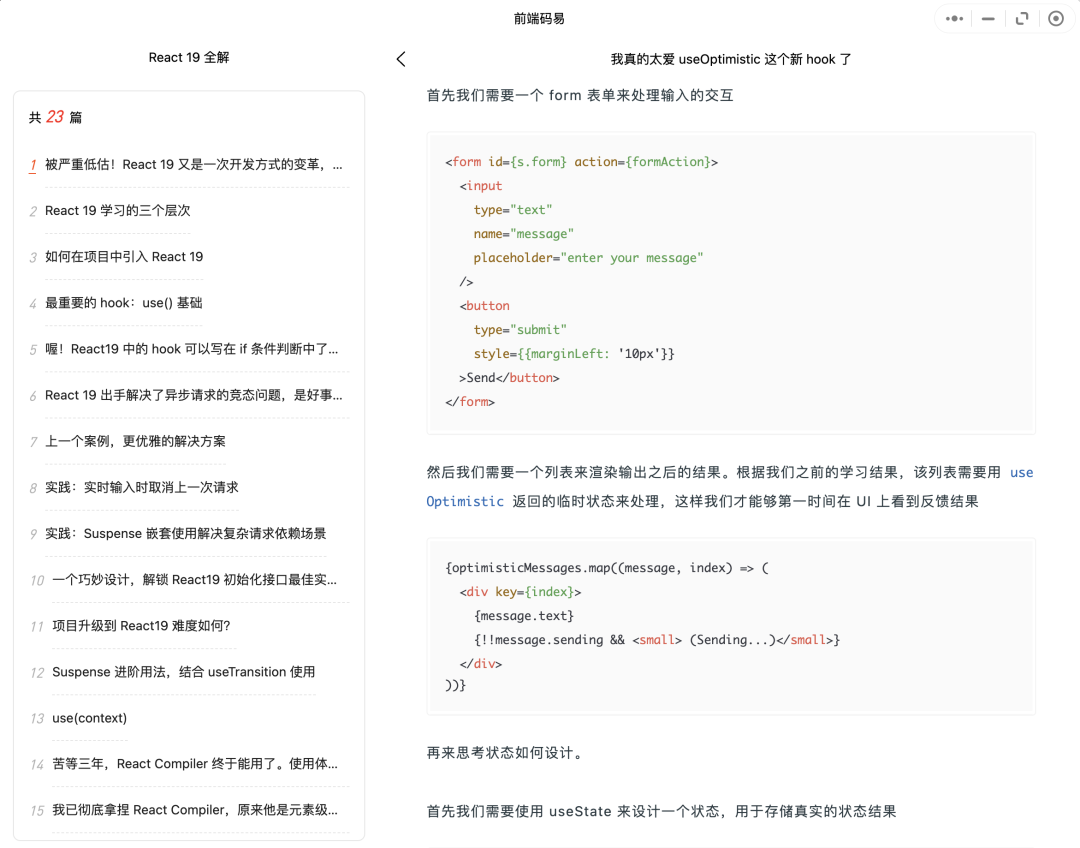Viewport: 1080px width, 848px height.
Task: Click the optimisticMessages.map code block
Action: (731, 626)
